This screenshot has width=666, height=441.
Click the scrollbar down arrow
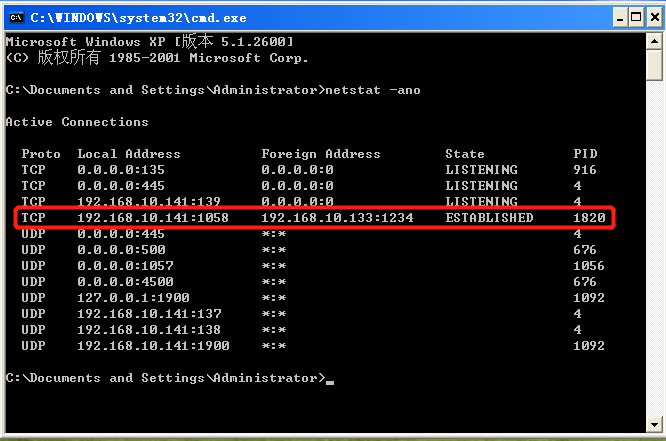click(654, 424)
